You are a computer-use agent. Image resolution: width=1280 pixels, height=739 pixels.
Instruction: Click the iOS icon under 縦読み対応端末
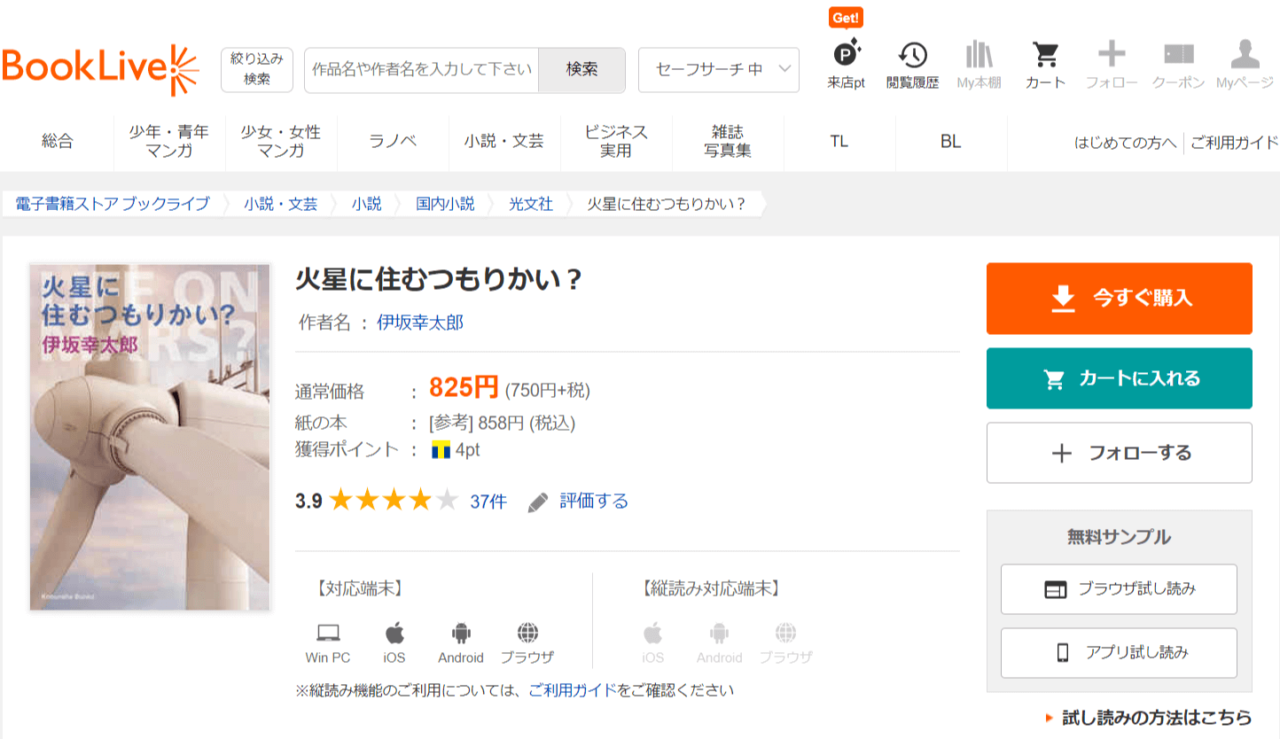click(653, 632)
